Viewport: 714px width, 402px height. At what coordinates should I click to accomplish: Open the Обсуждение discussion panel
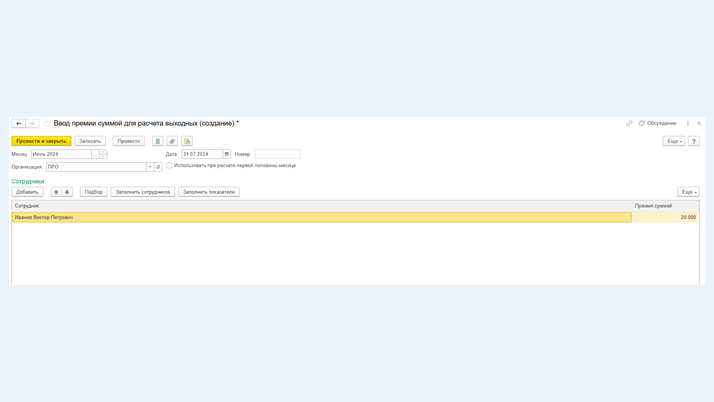point(658,123)
